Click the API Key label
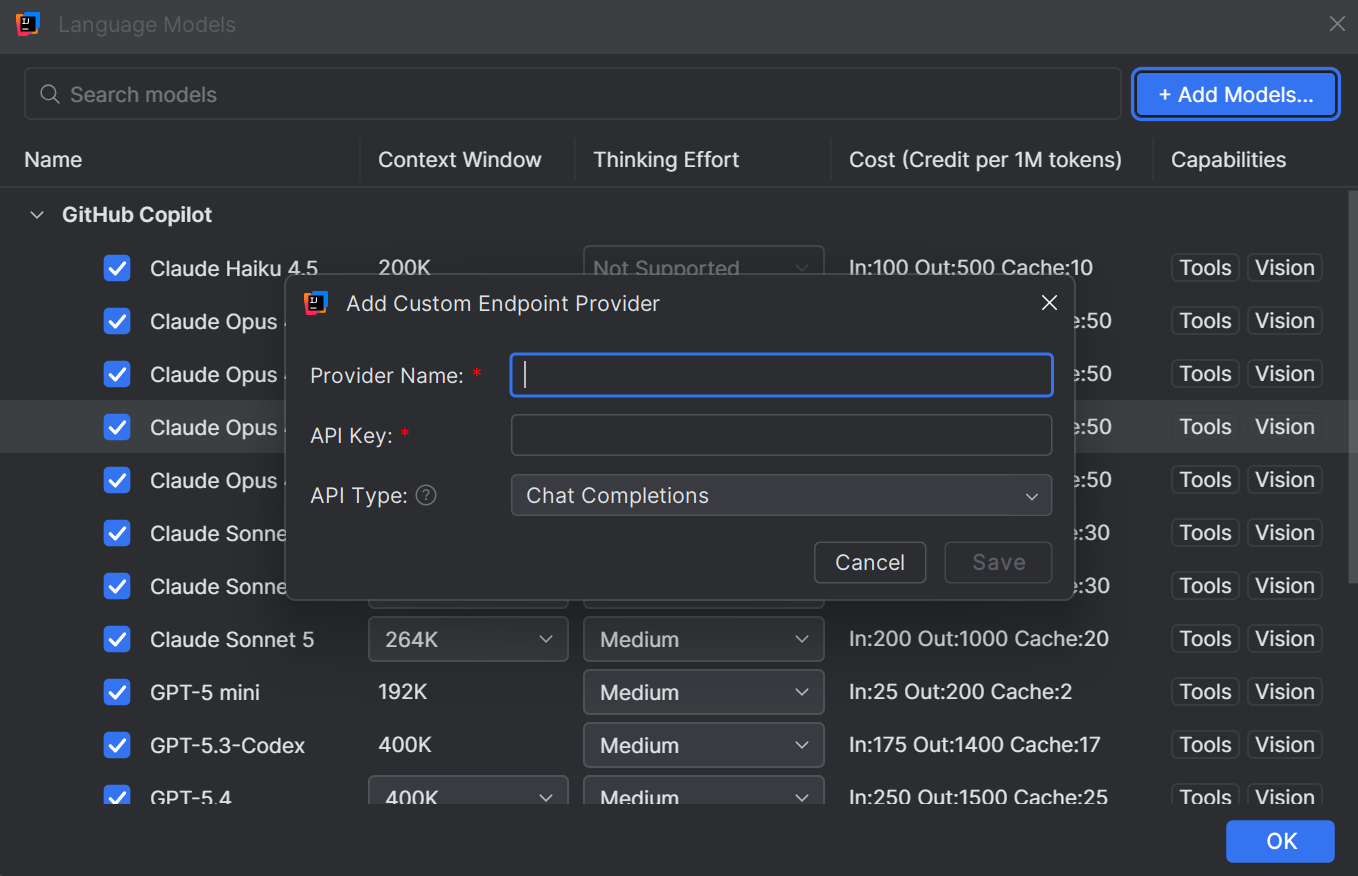 click(351, 435)
